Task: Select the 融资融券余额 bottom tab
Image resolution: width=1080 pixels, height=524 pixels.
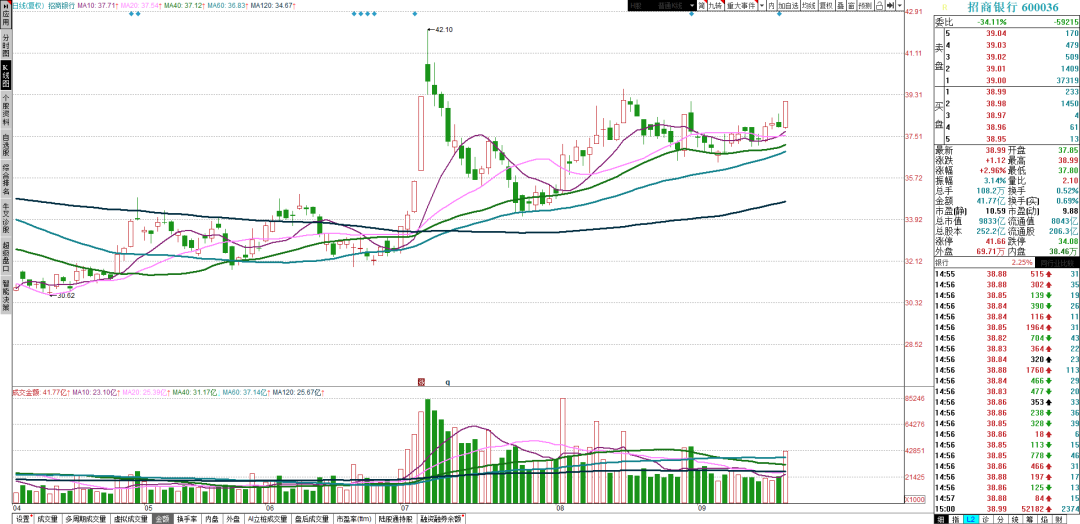Action: (442, 518)
